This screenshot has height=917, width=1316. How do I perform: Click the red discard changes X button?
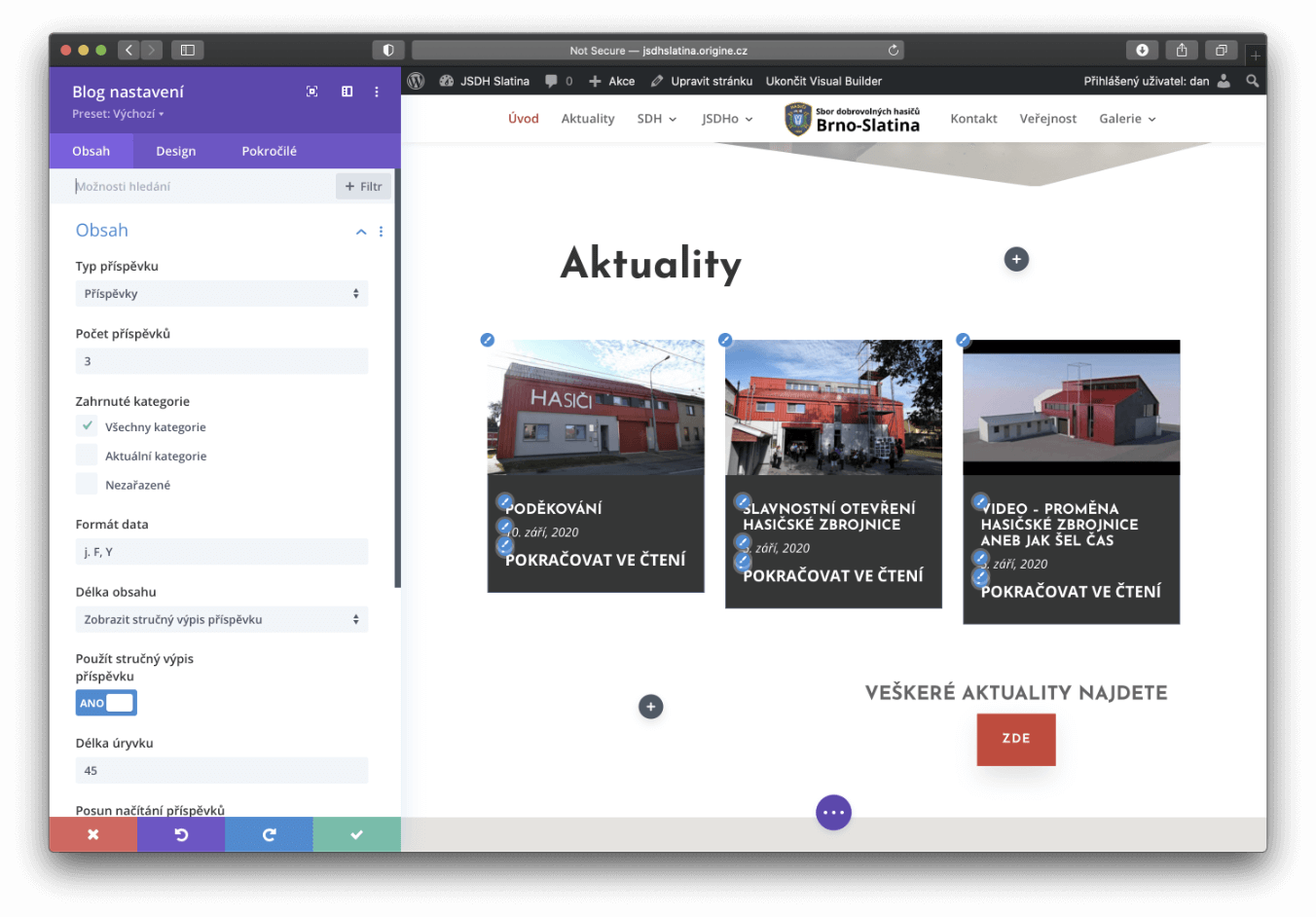point(93,834)
